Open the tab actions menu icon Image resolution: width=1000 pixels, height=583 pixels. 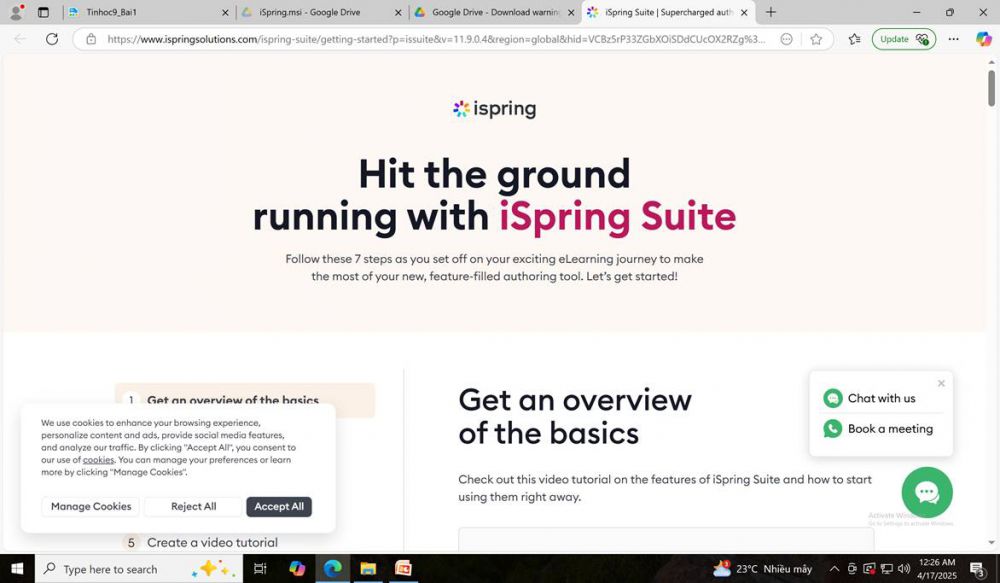(43, 12)
